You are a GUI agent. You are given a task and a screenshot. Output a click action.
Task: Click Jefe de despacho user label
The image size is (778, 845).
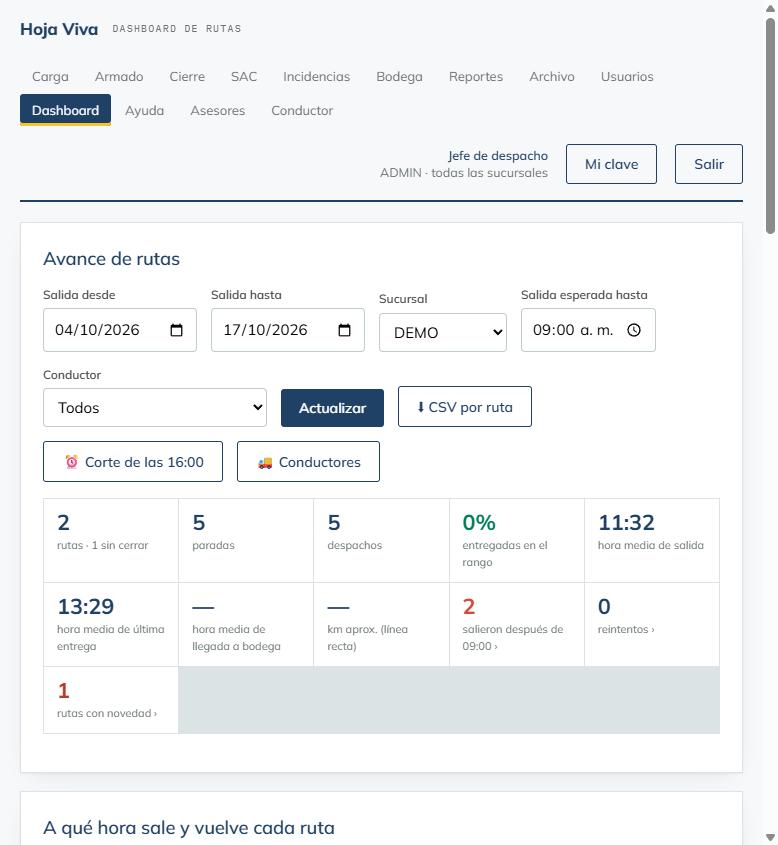[498, 156]
